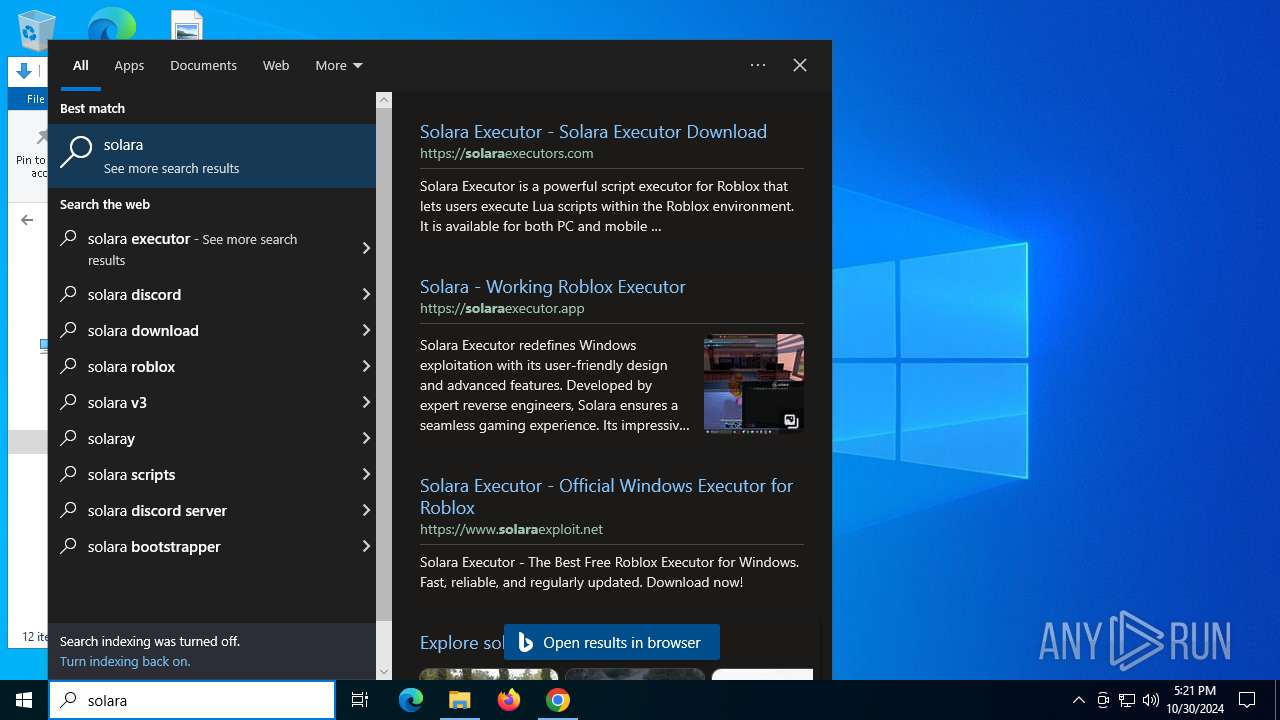The height and width of the screenshot is (720, 1280).
Task: Expand the solara bootstrapper suggestion arrow
Action: click(365, 546)
